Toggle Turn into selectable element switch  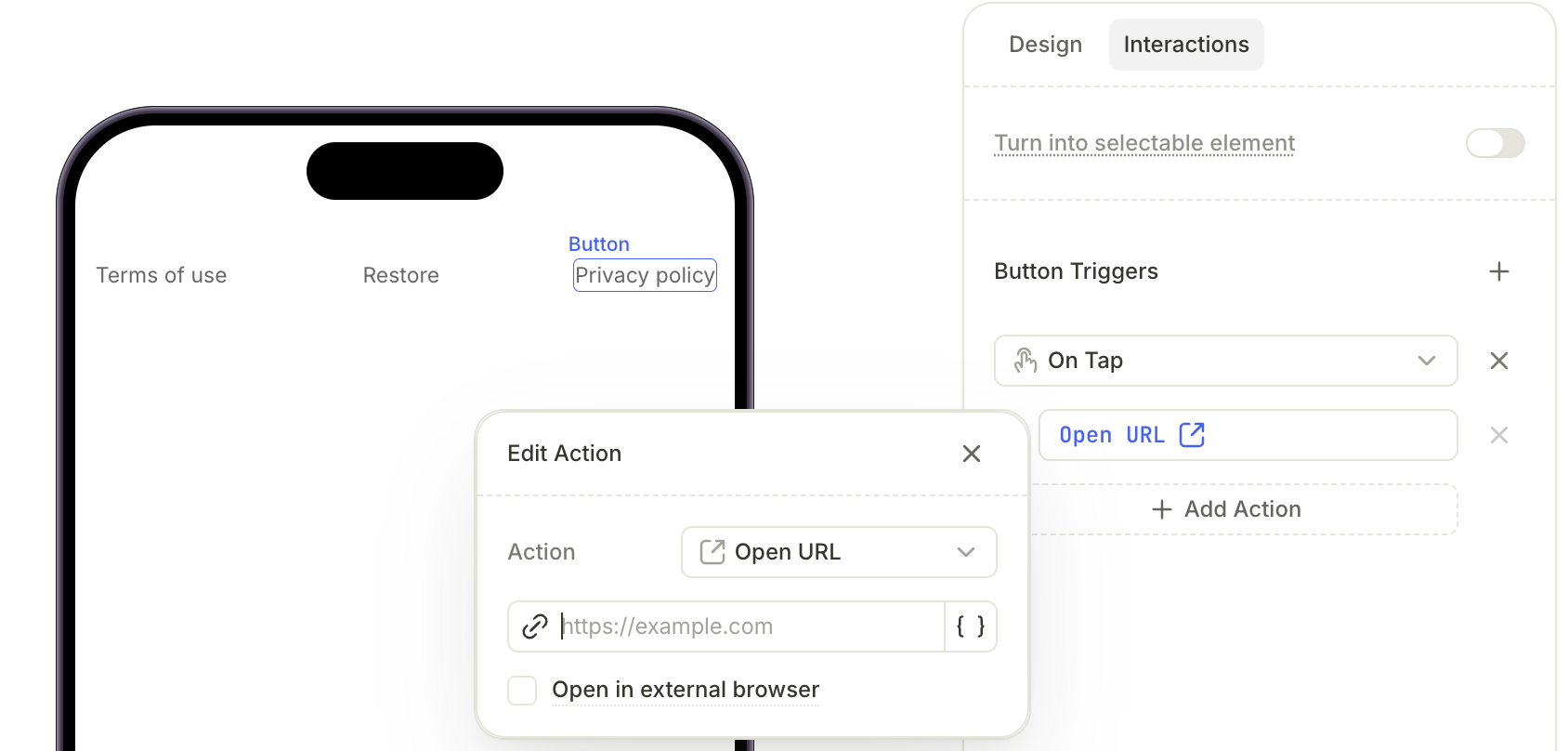[1495, 143]
